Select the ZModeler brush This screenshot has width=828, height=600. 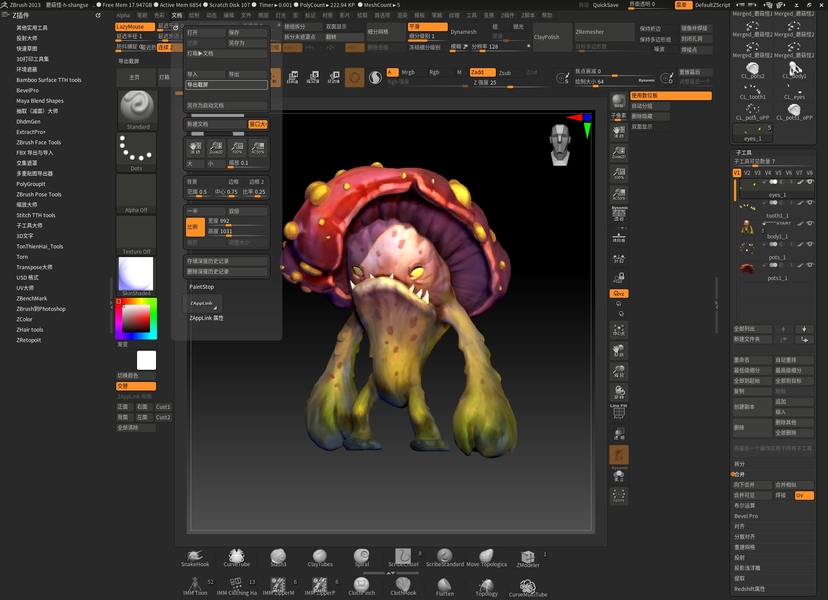pyautogui.click(x=528, y=558)
